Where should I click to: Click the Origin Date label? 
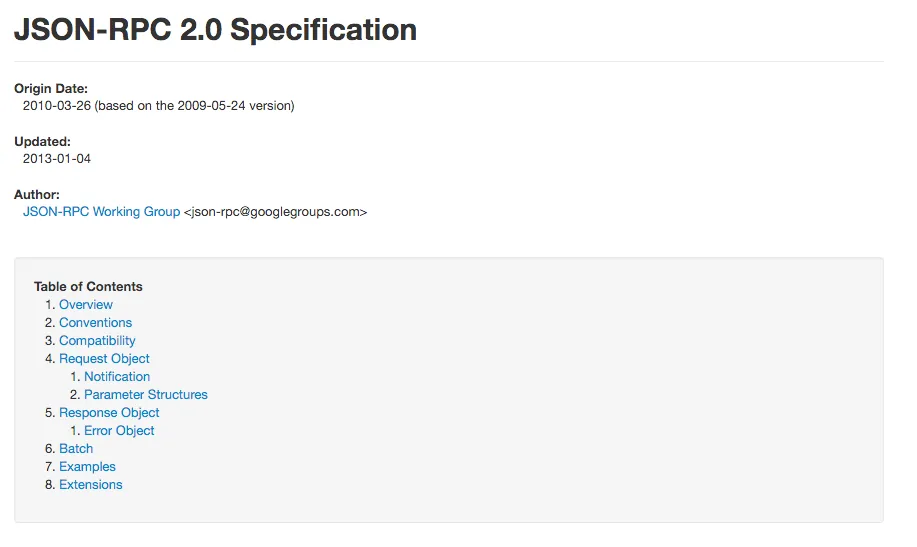pyautogui.click(x=51, y=89)
